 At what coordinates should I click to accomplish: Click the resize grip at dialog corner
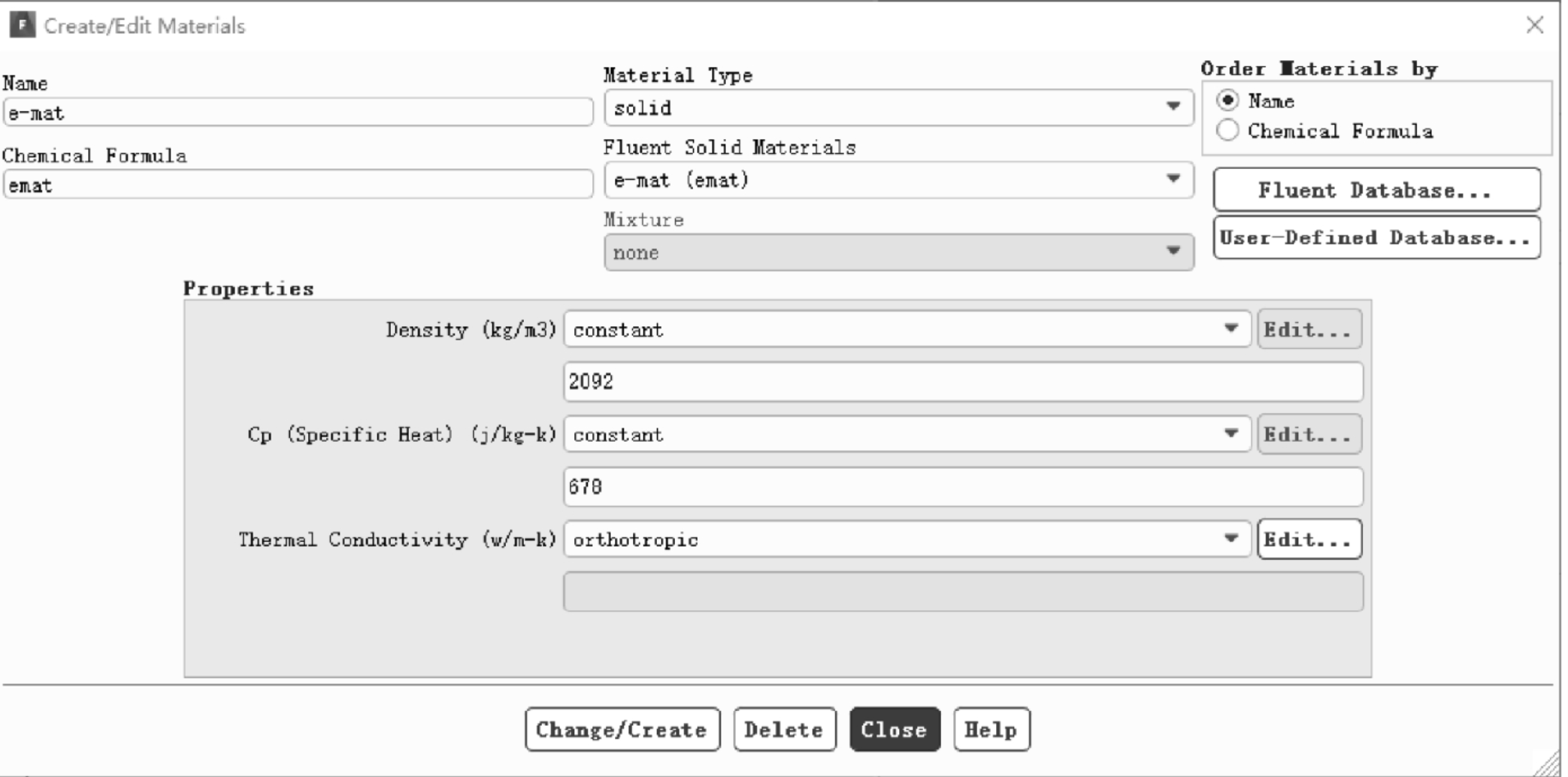click(1548, 763)
